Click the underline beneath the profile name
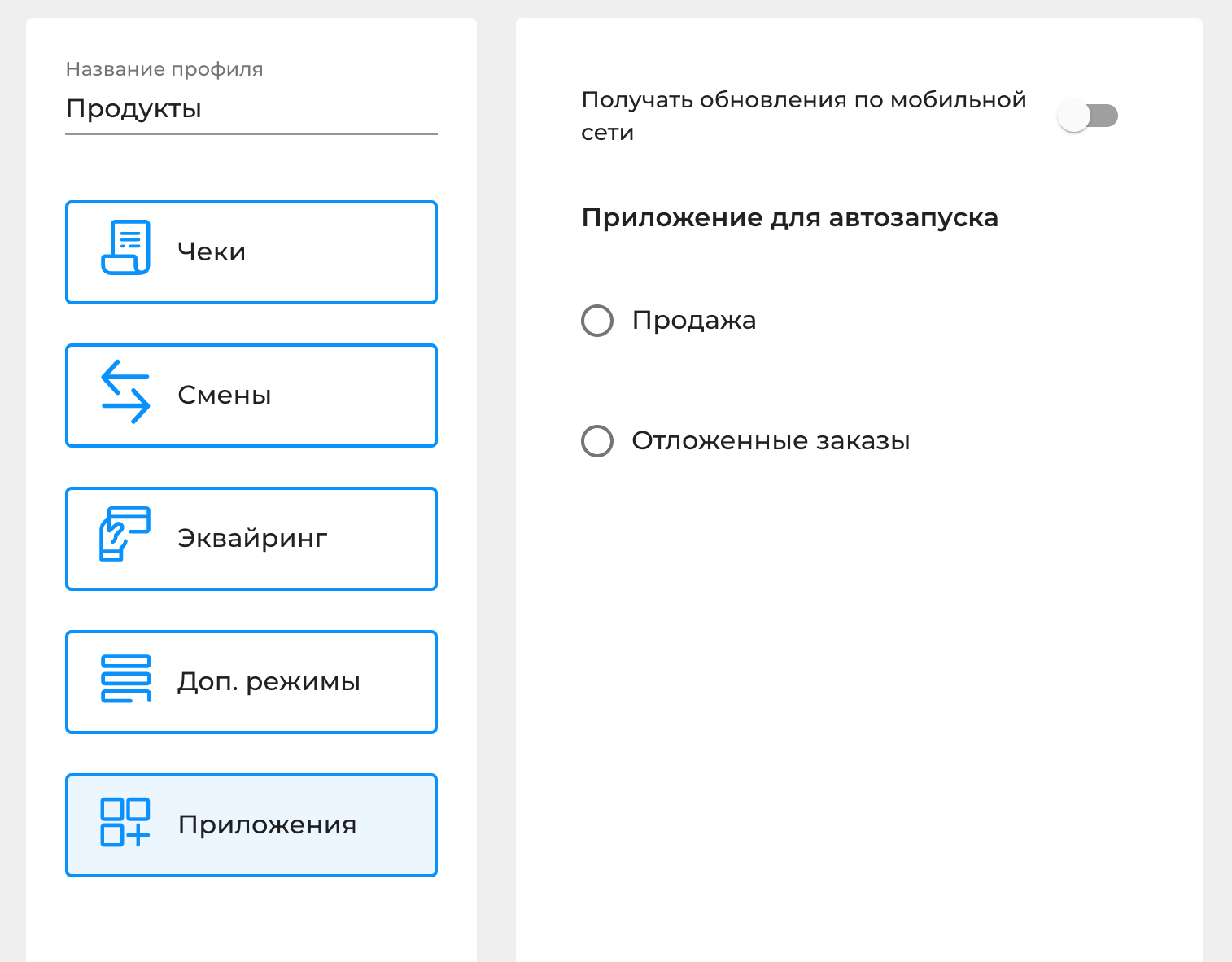Image resolution: width=1232 pixels, height=962 pixels. (x=251, y=134)
